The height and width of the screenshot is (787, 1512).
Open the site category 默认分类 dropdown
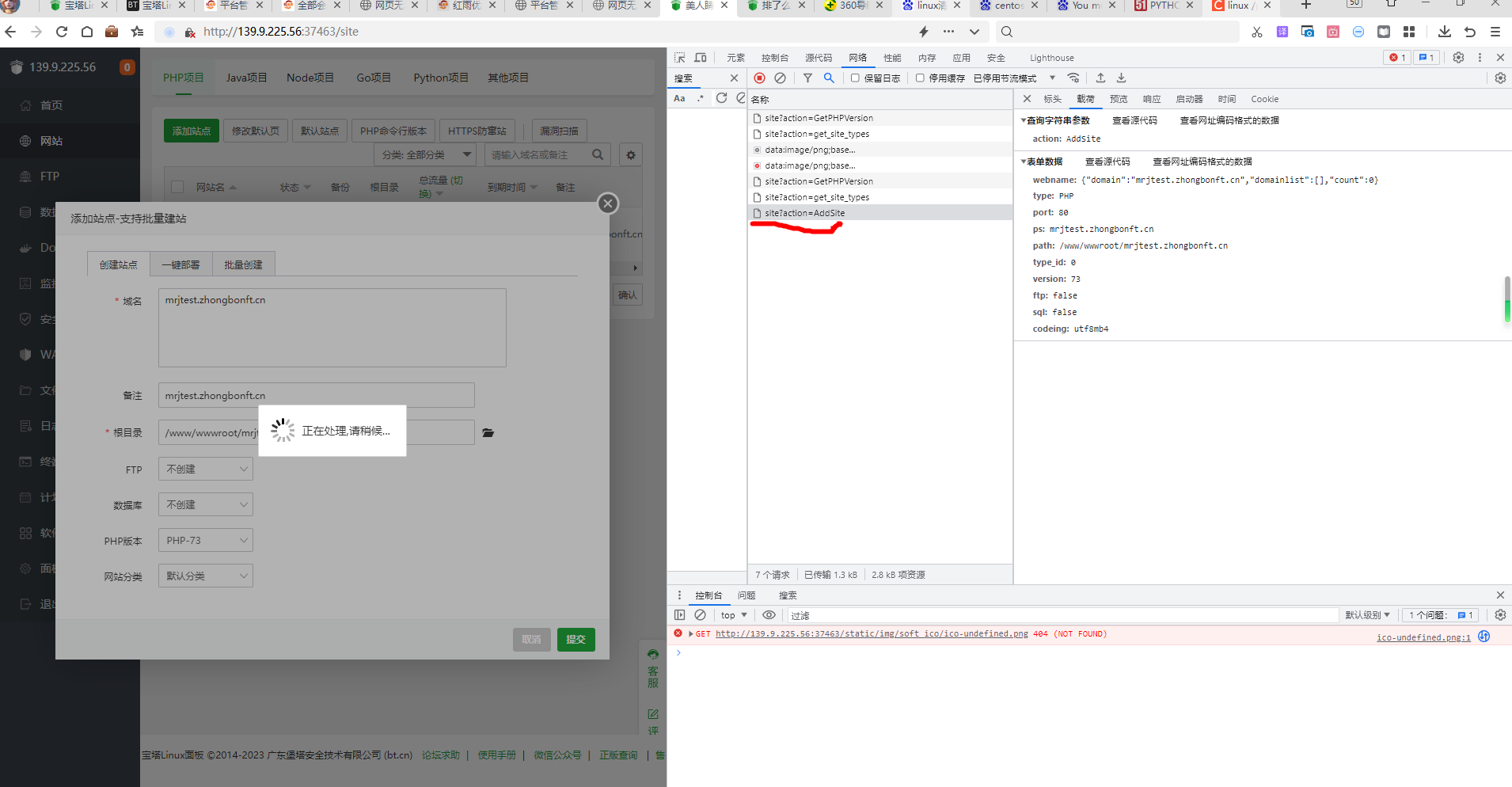(x=206, y=576)
